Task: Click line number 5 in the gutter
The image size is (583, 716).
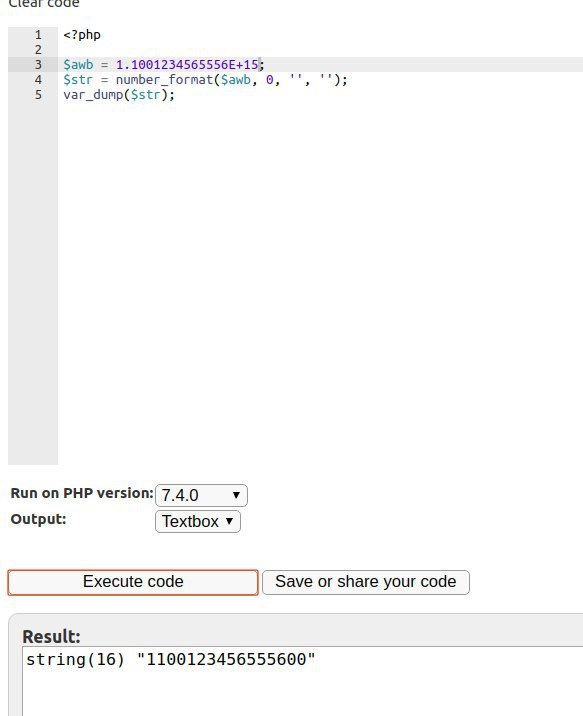Action: (38, 95)
